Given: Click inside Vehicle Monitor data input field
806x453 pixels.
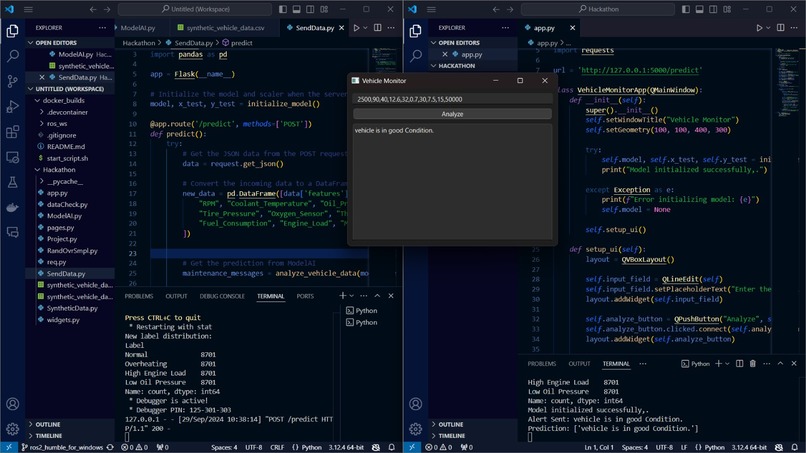Looking at the screenshot, I should (x=452, y=99).
